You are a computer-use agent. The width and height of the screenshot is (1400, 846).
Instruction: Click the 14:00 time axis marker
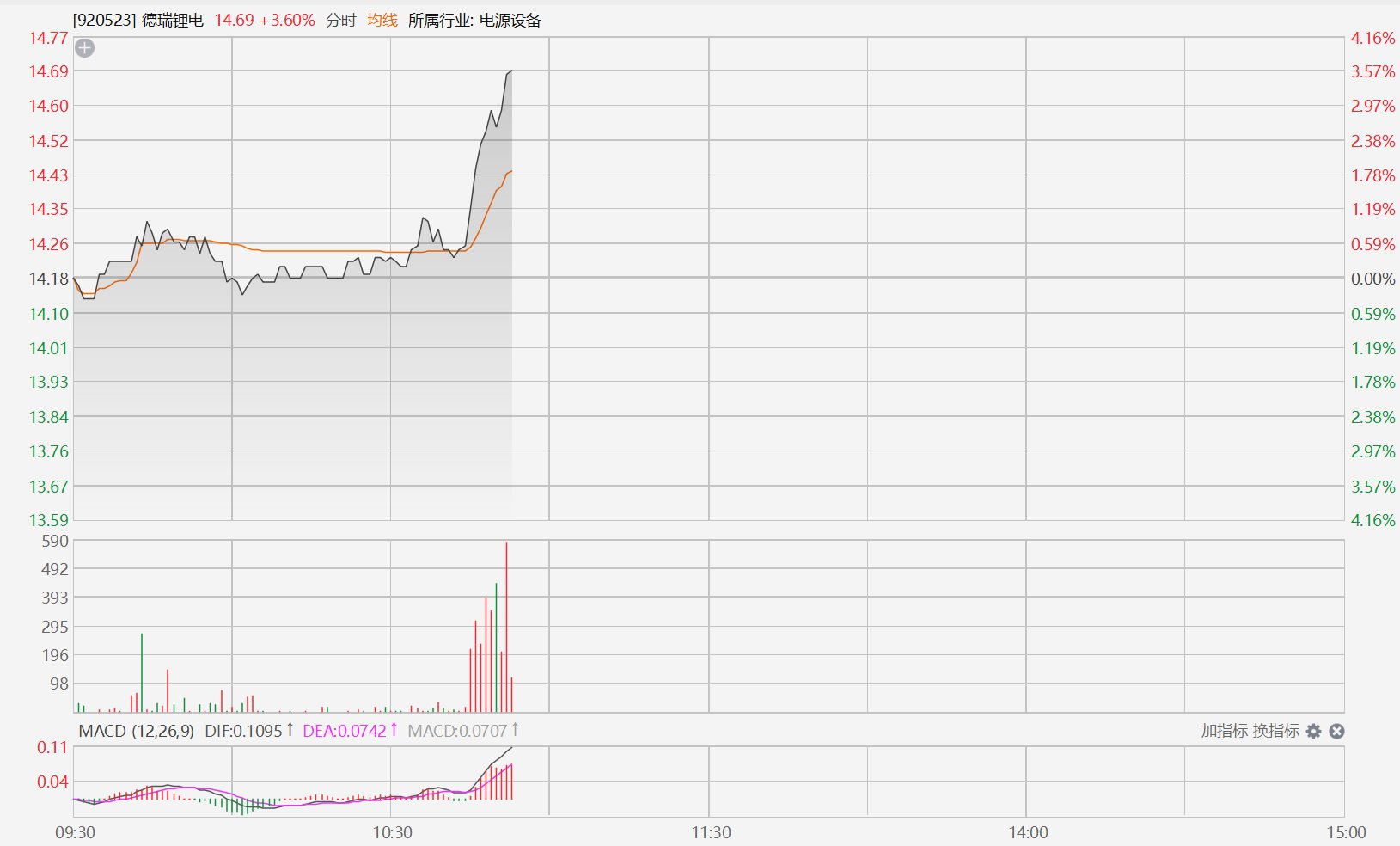1028,832
